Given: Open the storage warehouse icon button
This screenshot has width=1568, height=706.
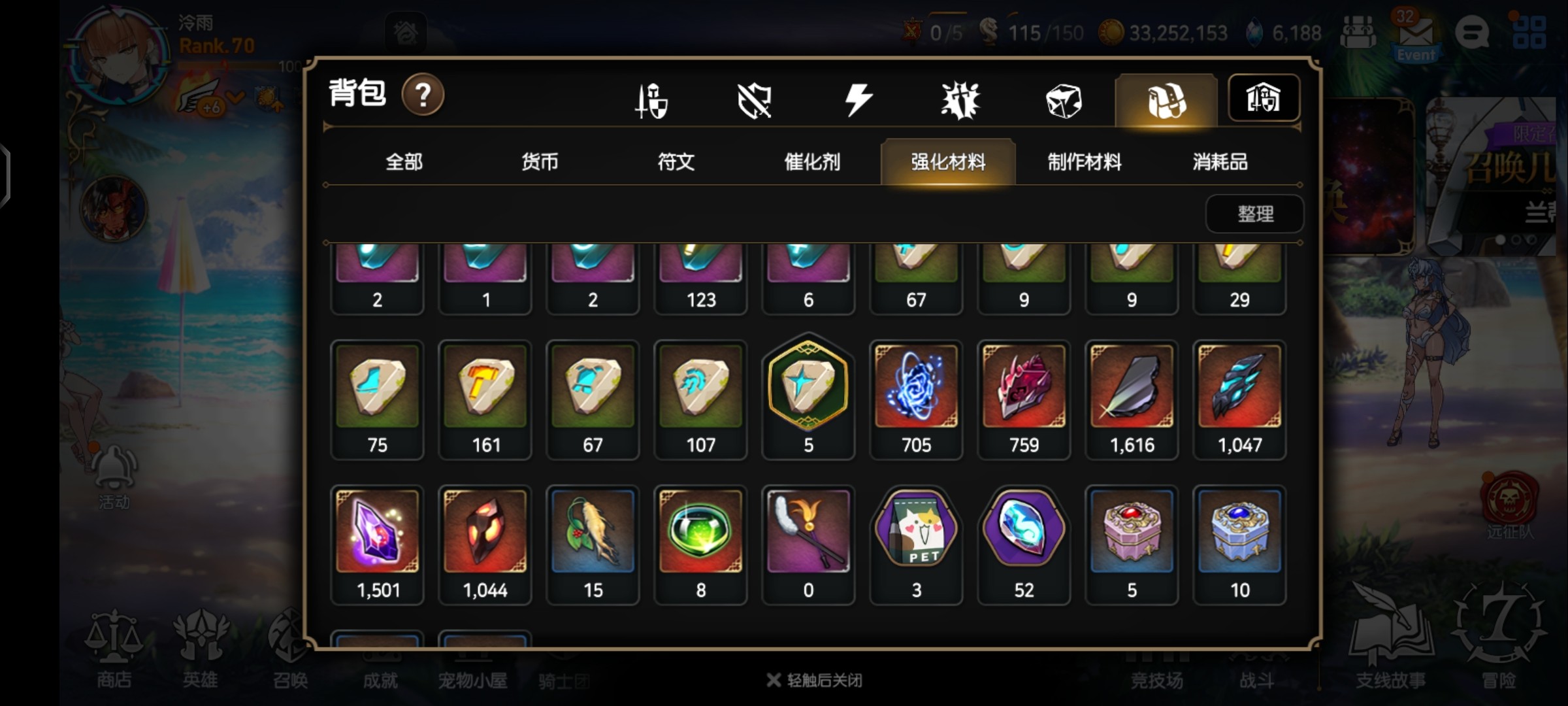Looking at the screenshot, I should pos(1264,98).
